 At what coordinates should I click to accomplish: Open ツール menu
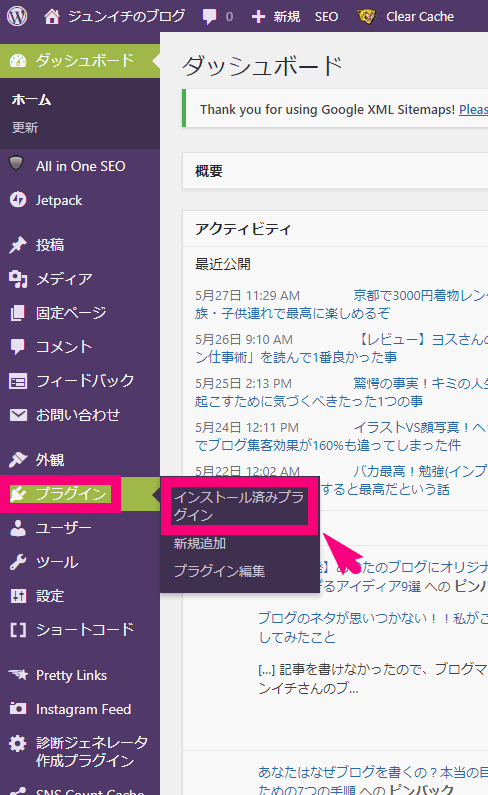pos(57,562)
